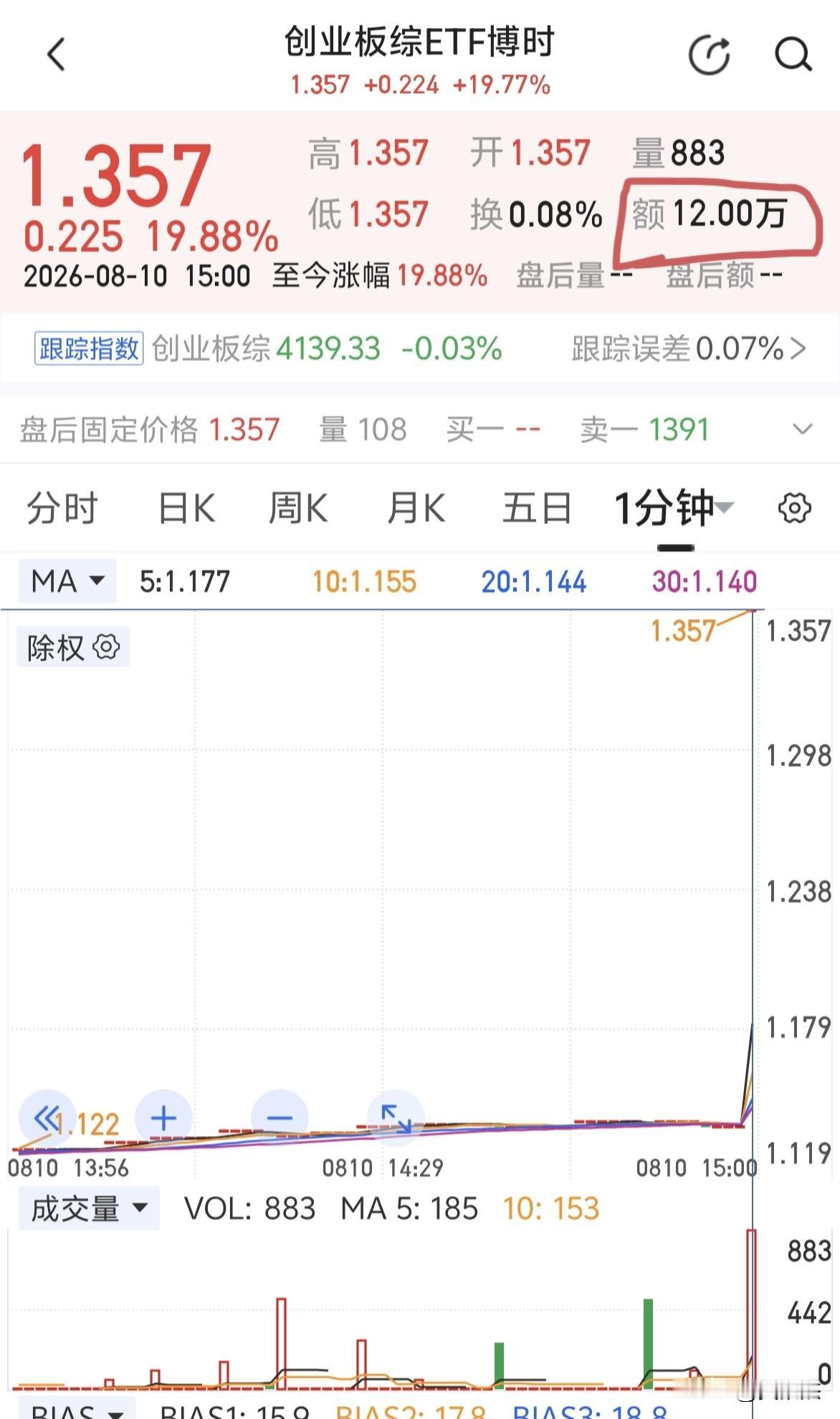Tap the date 2026-08-10 15:00
840x1419 pixels.
point(137,275)
